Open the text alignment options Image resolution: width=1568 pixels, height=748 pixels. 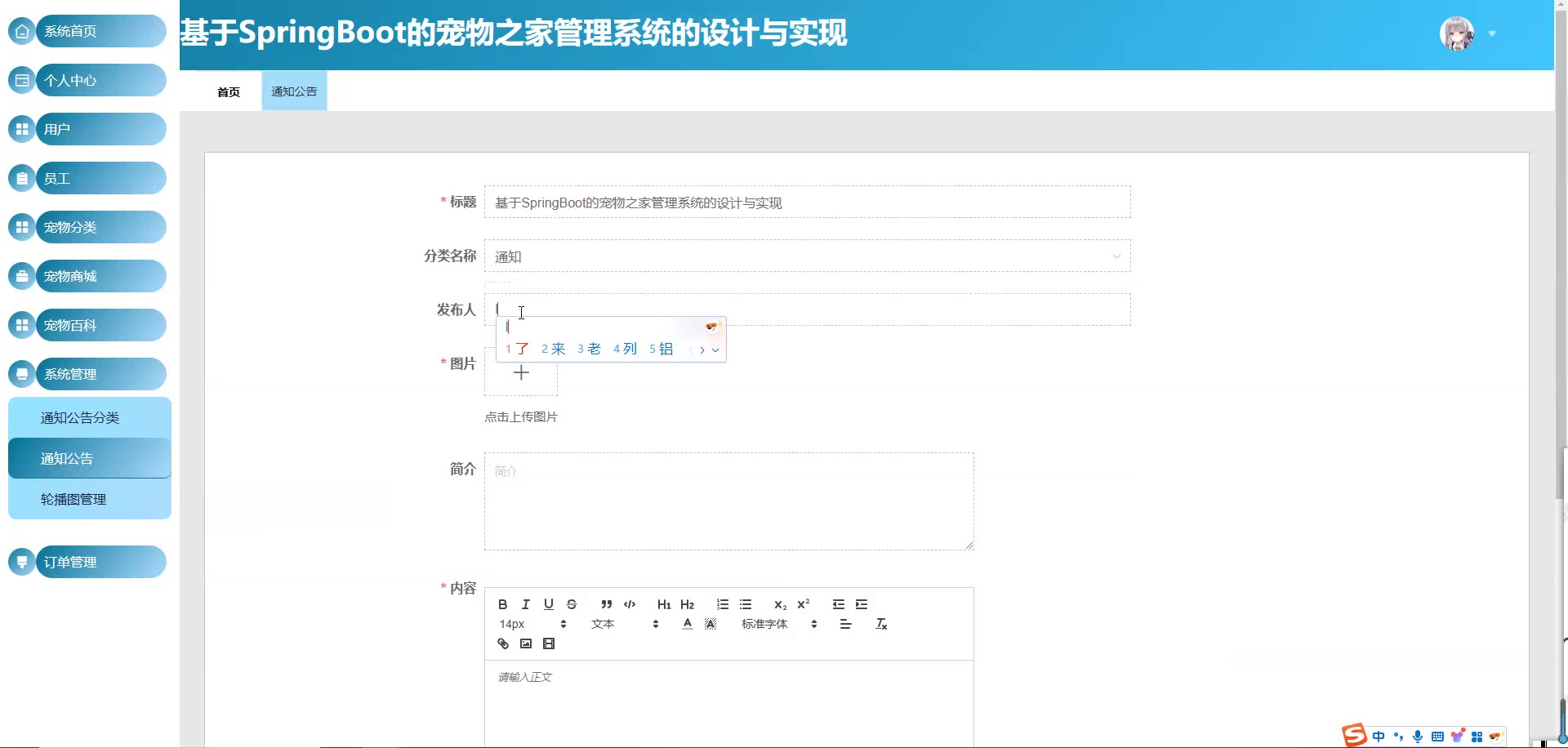click(845, 624)
